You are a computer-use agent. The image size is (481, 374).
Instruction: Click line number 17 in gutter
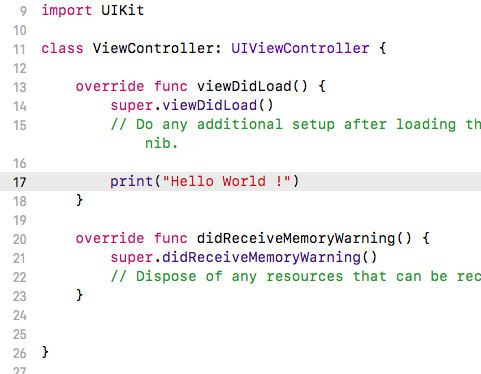[x=20, y=182]
